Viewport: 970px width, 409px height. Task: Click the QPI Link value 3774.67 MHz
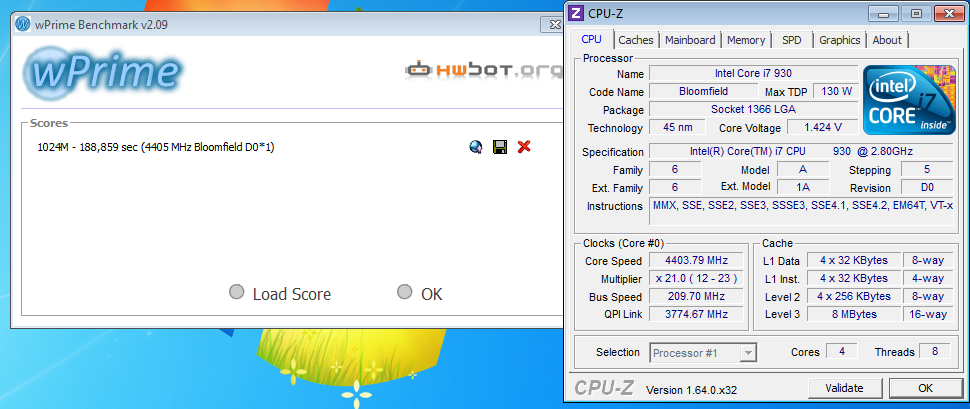tap(696, 314)
